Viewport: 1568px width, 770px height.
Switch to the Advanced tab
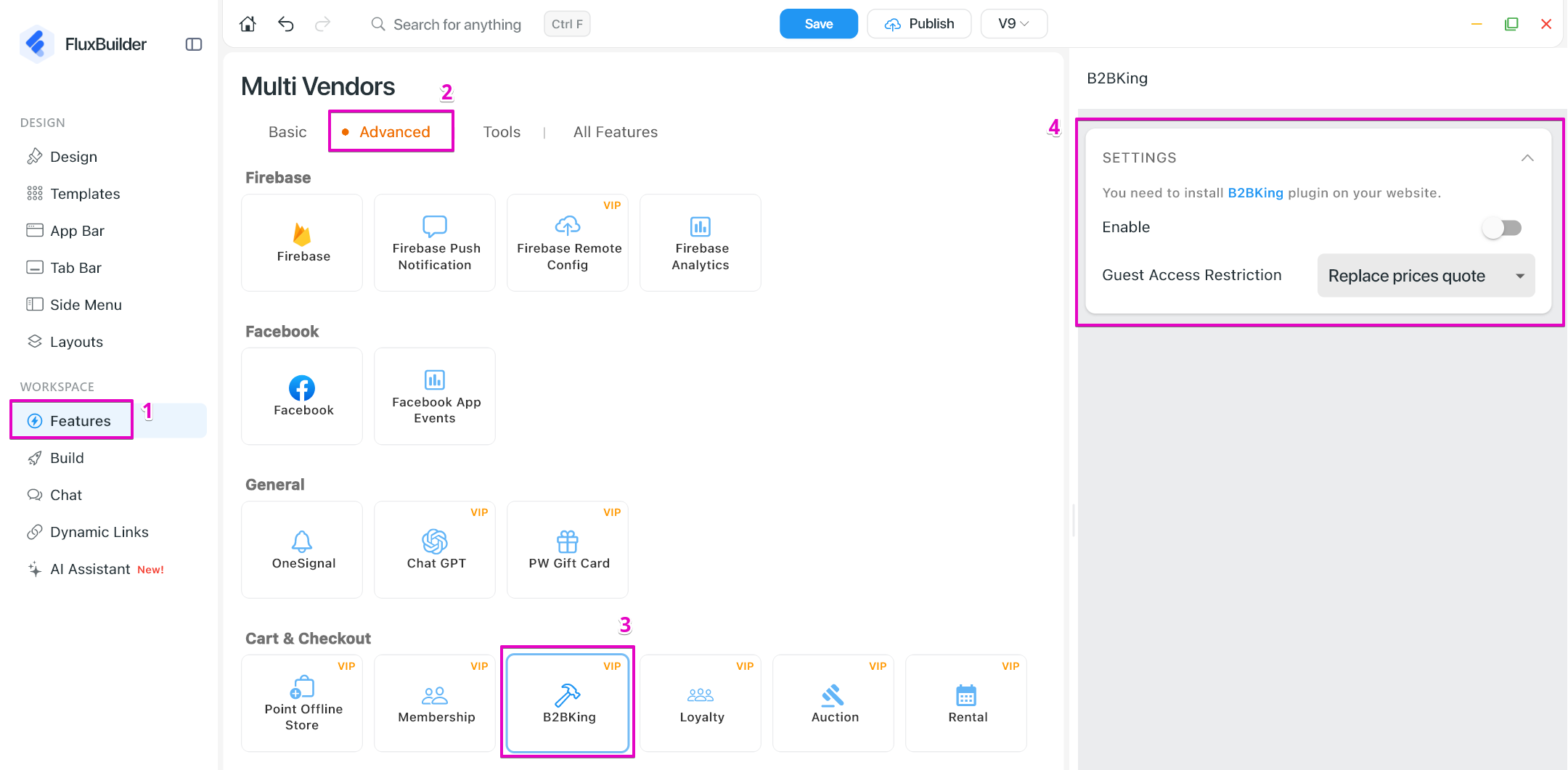[x=394, y=132]
